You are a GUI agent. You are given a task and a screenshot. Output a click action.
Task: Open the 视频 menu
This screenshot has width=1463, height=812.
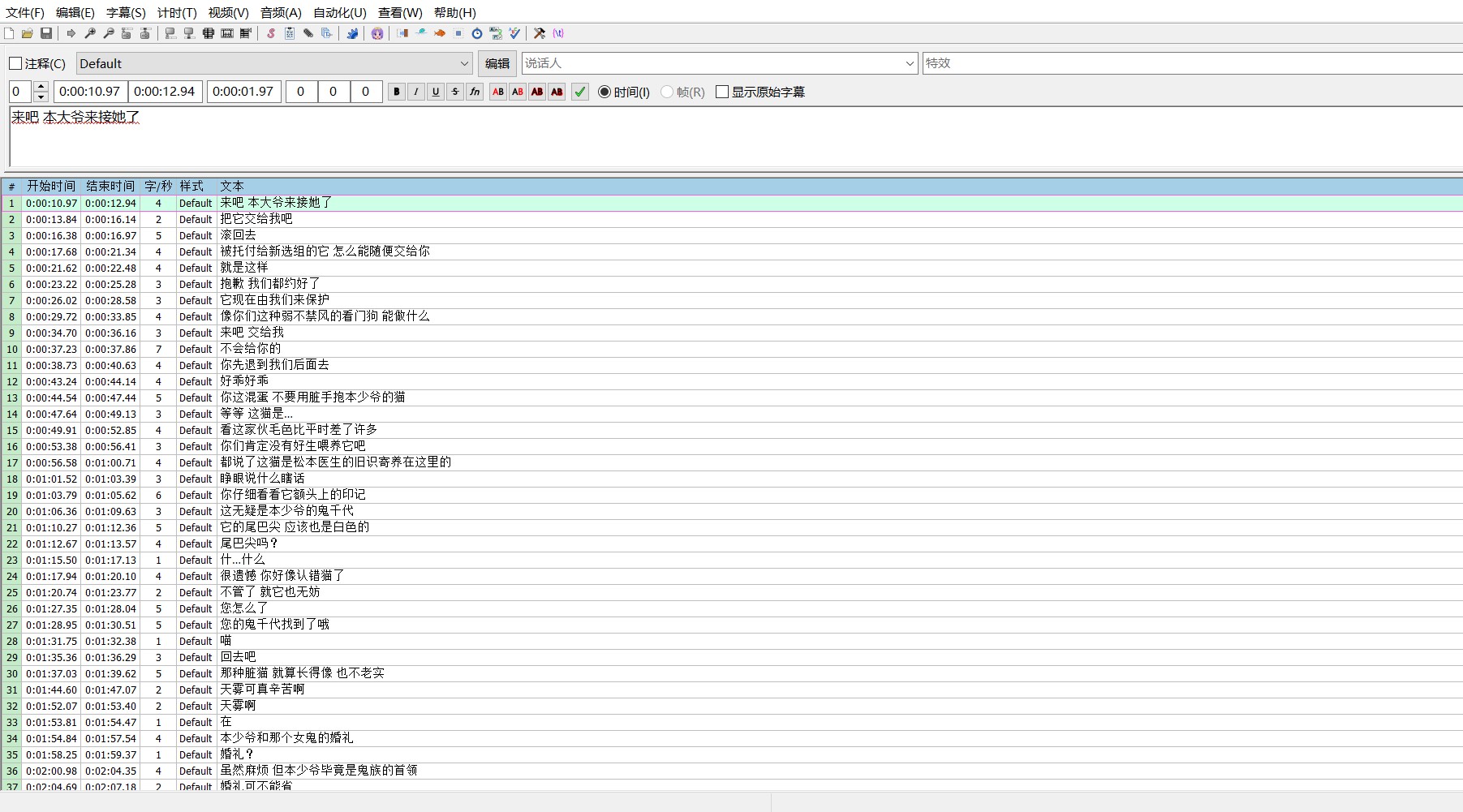pos(228,13)
